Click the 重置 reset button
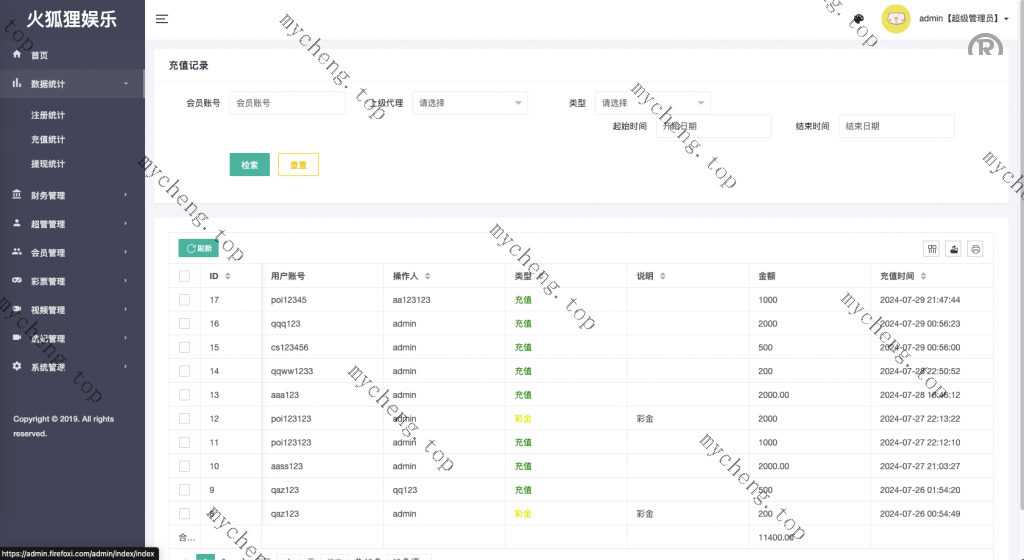Image resolution: width=1024 pixels, height=560 pixels. tap(298, 165)
